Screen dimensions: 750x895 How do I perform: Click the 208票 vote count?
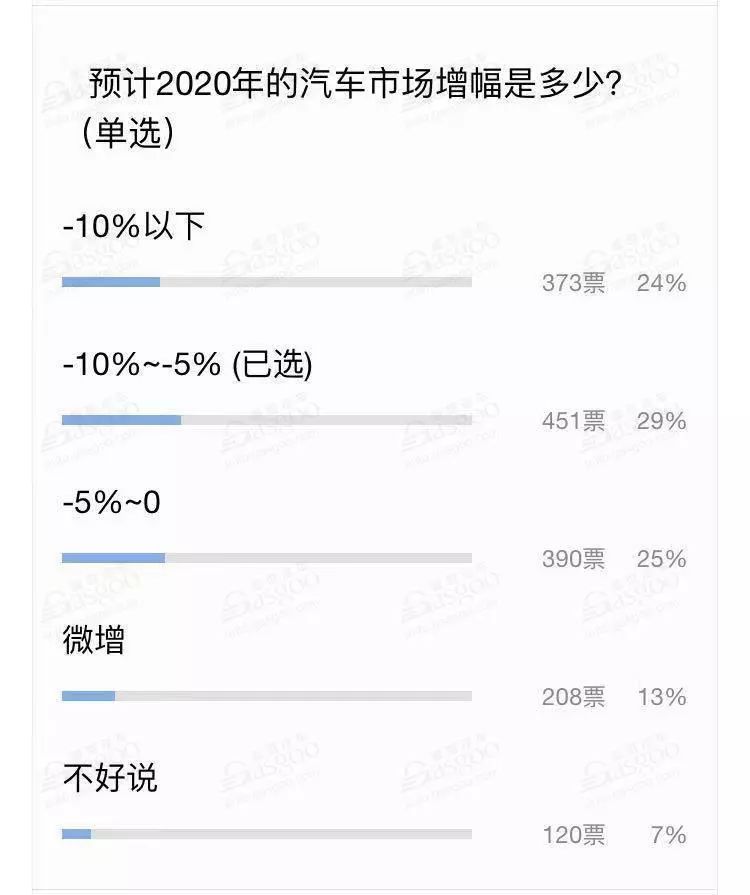[573, 697]
